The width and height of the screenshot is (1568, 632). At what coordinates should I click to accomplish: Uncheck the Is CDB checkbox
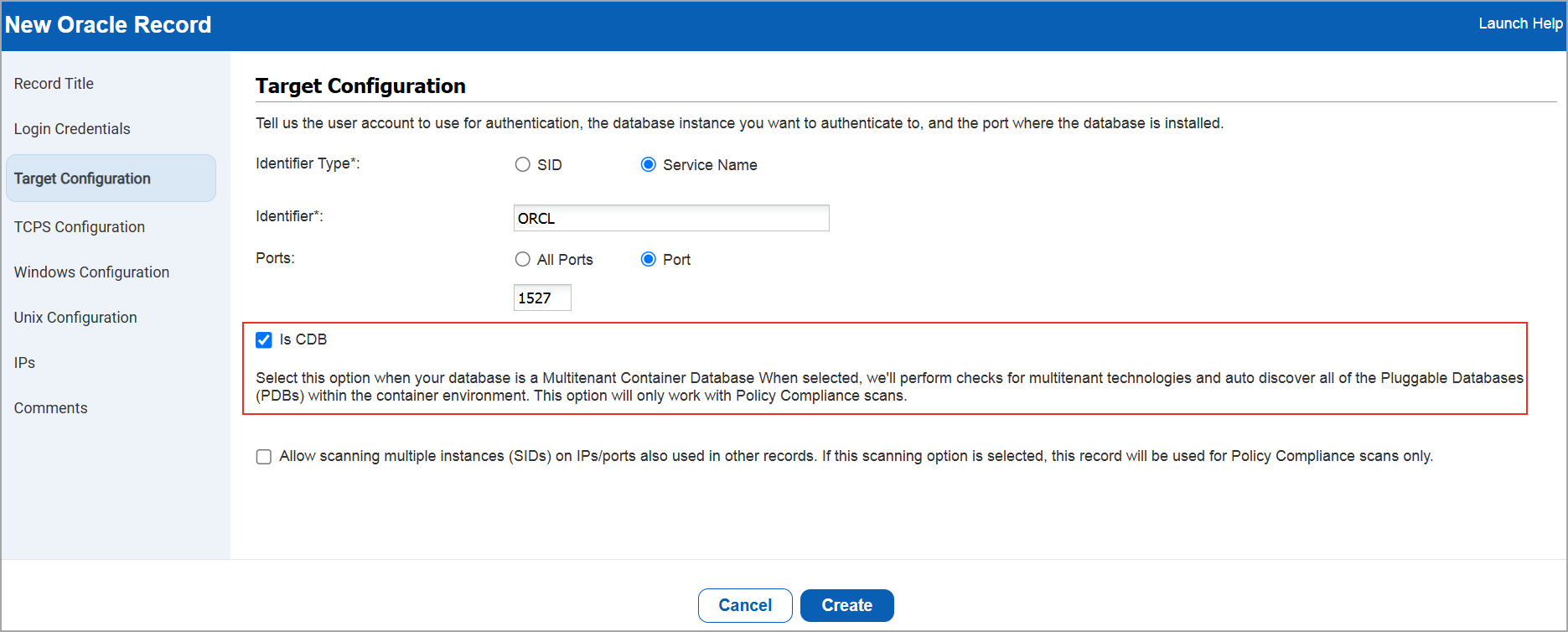(264, 339)
